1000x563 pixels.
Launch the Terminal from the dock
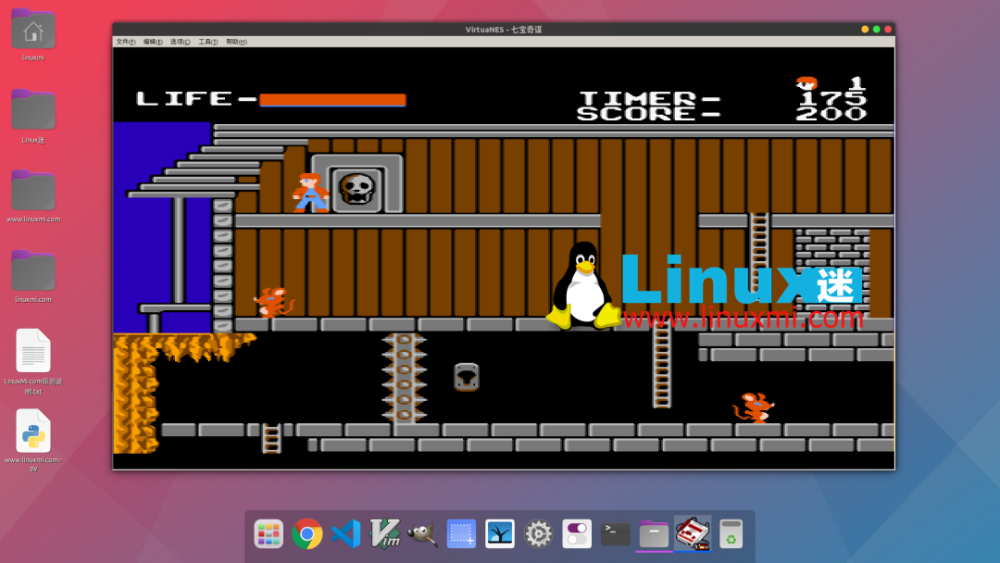tap(616, 534)
